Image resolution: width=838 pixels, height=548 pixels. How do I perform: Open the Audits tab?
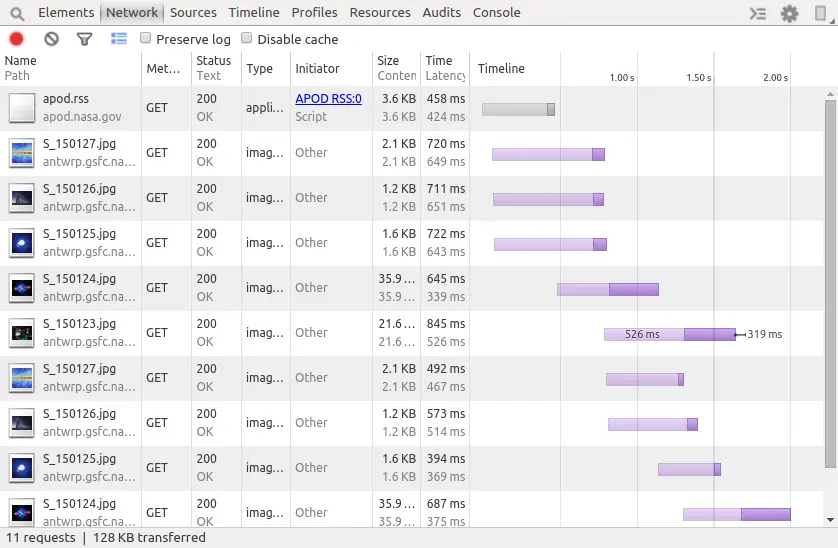pyautogui.click(x=441, y=12)
